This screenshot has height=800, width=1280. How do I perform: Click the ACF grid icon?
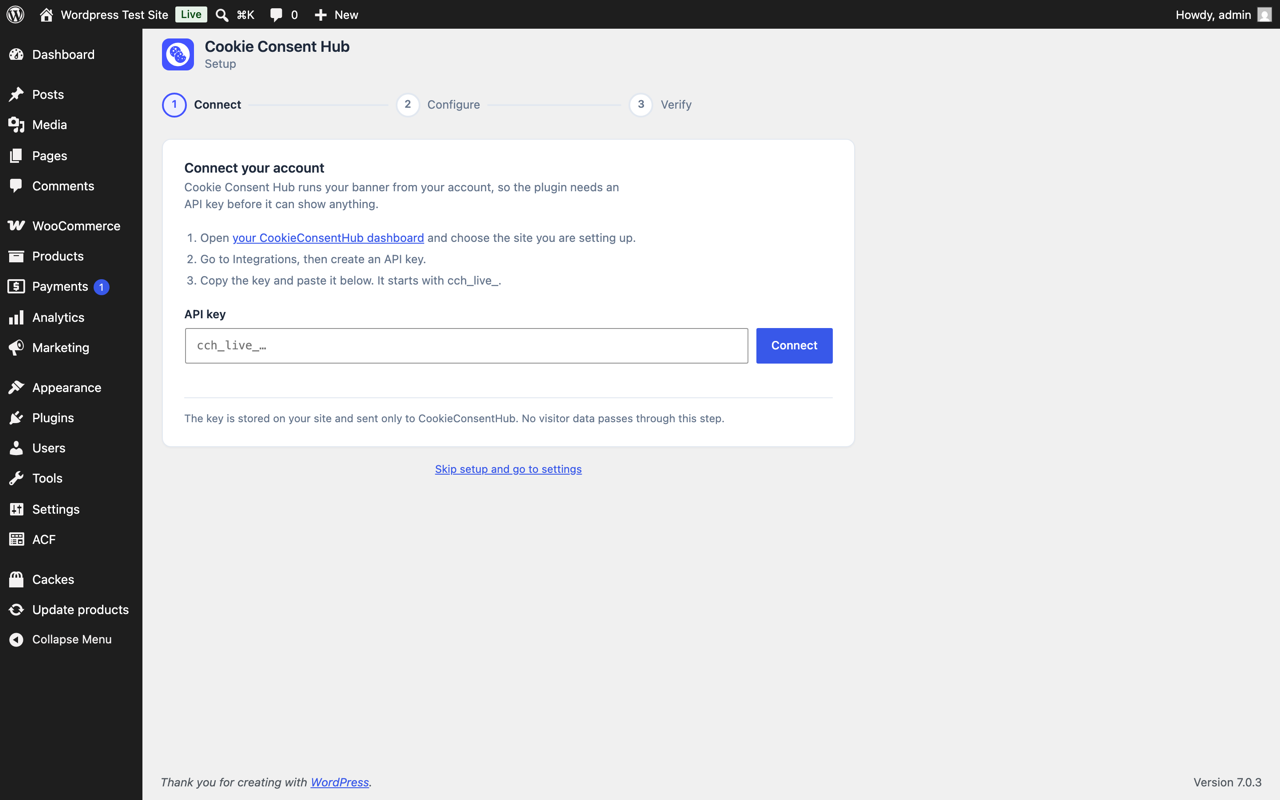tap(16, 539)
